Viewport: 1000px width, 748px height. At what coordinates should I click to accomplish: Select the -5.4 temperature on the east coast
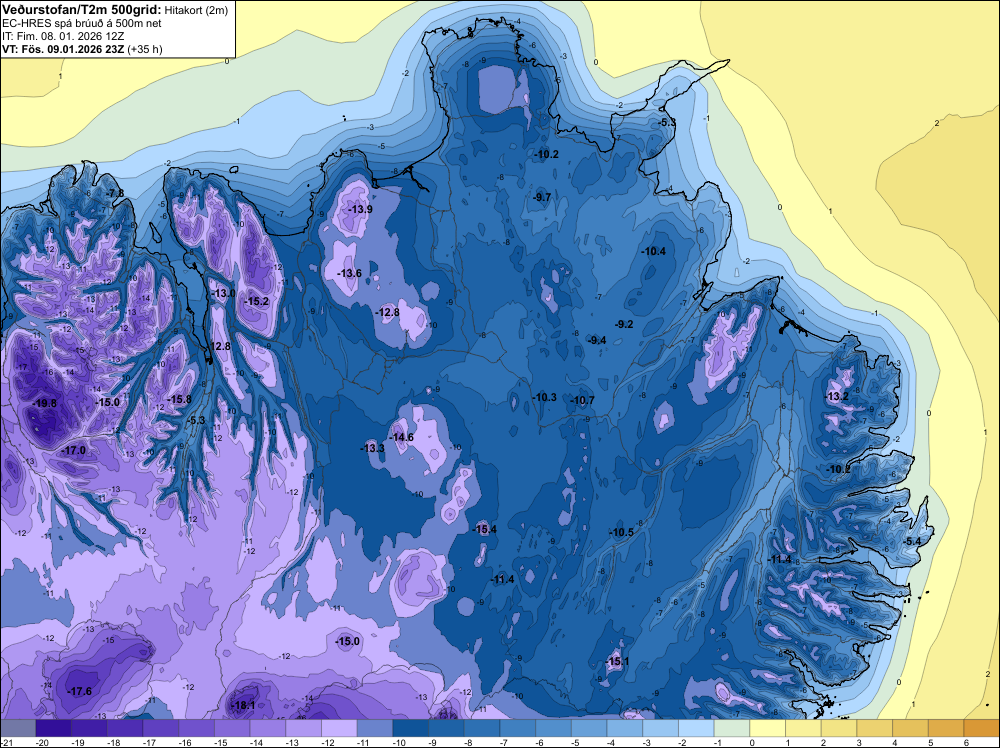[x=912, y=541]
